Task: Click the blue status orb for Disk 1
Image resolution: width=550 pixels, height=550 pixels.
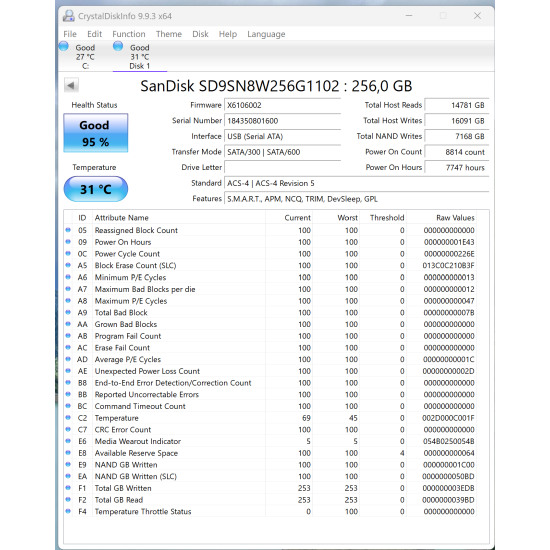Action: (118, 46)
